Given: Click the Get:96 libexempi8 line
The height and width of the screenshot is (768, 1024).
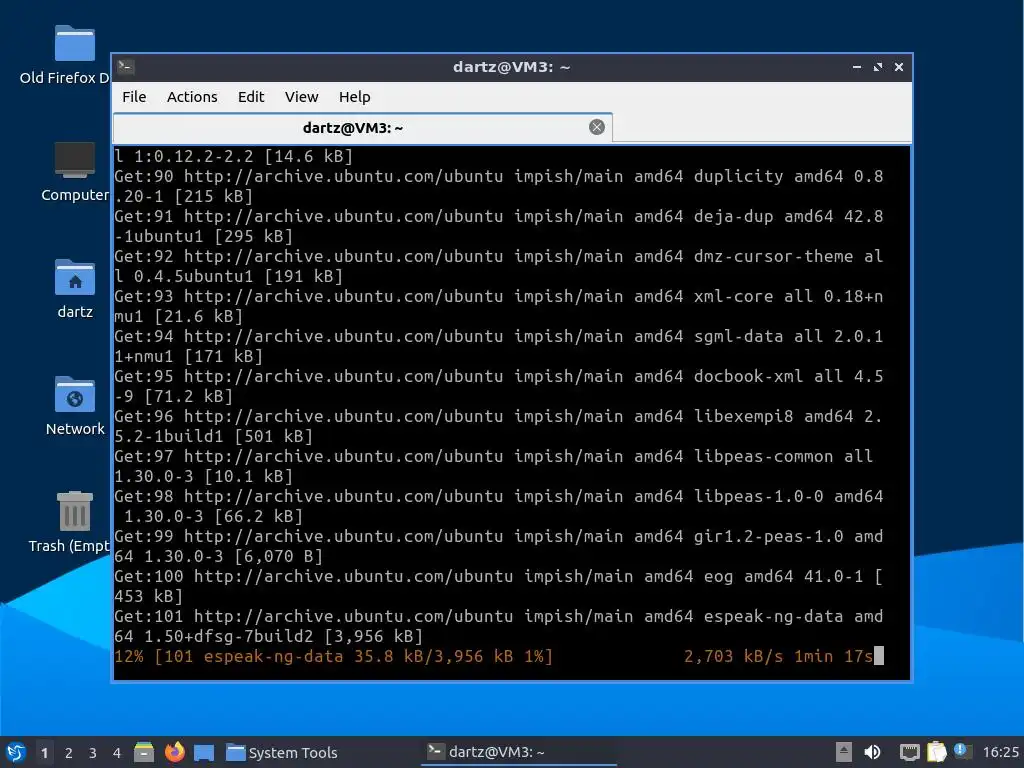Looking at the screenshot, I should click(499, 426).
